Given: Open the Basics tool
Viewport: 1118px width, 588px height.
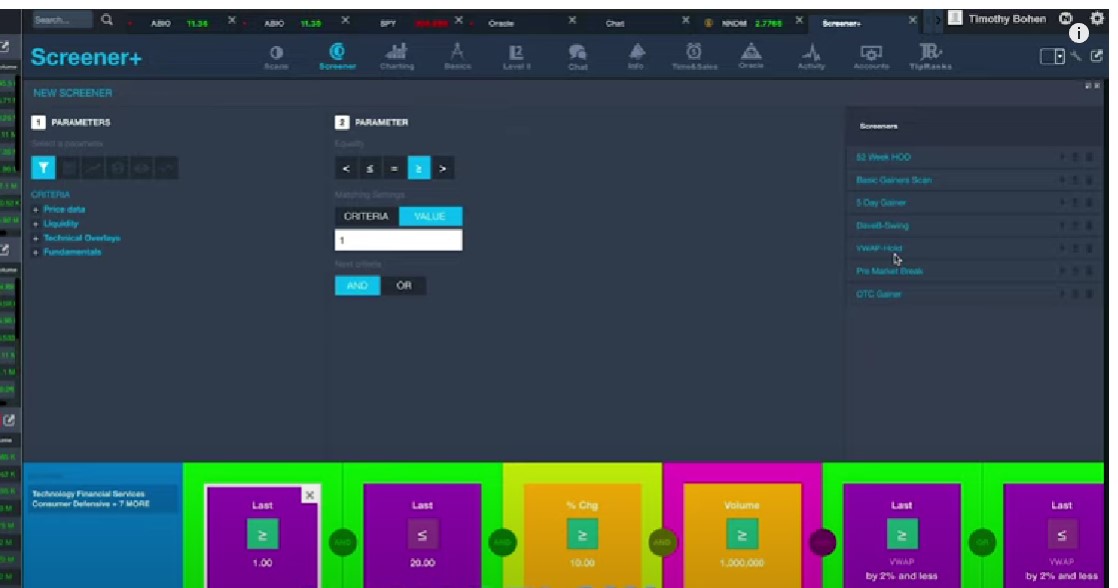Looking at the screenshot, I should pyautogui.click(x=457, y=57).
